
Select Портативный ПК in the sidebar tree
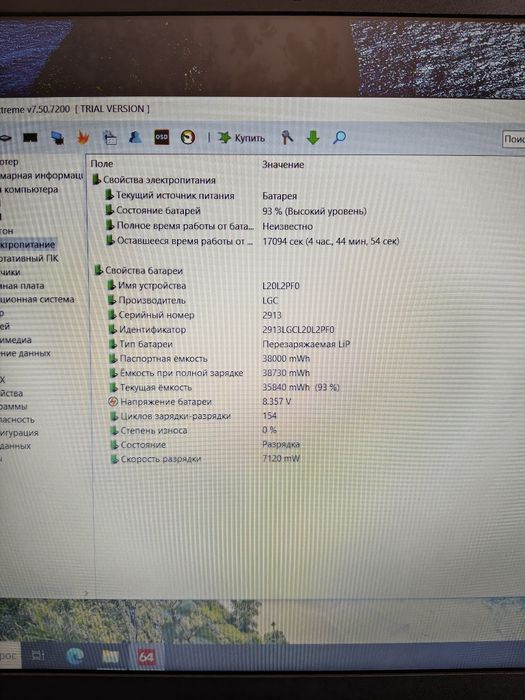point(29,258)
